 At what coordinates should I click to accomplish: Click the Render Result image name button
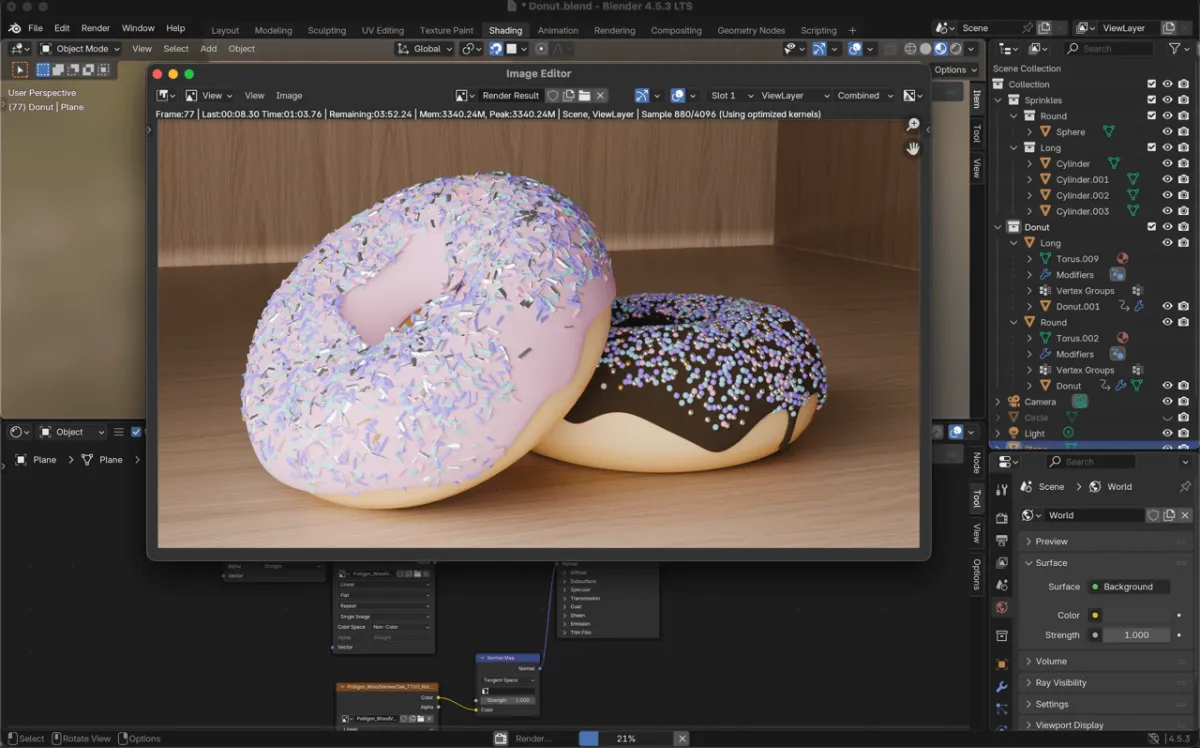coord(510,96)
